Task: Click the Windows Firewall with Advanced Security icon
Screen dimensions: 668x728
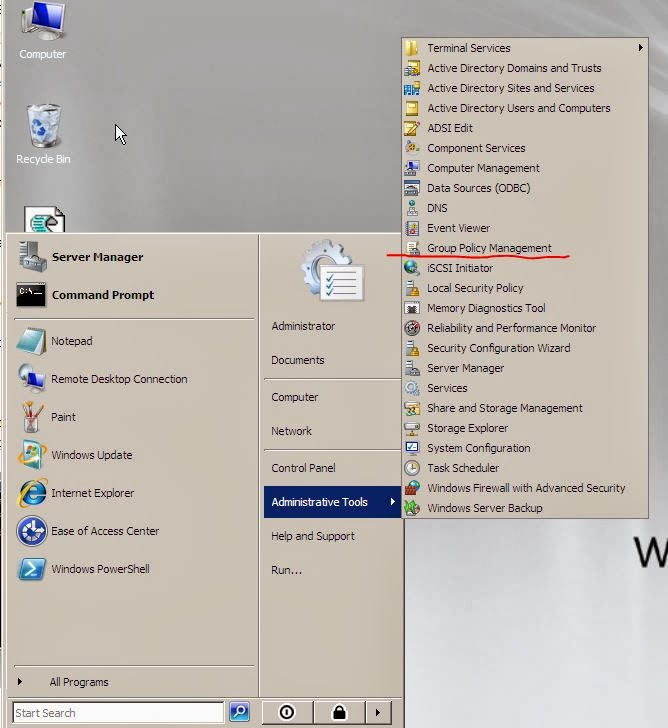Action: [412, 488]
